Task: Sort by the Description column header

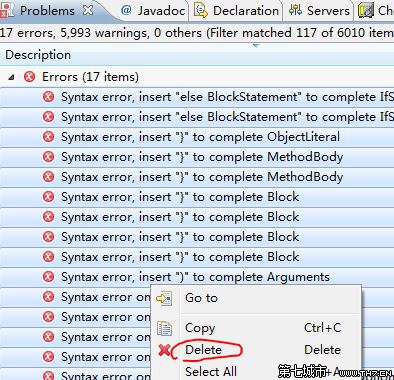Action: click(x=38, y=55)
